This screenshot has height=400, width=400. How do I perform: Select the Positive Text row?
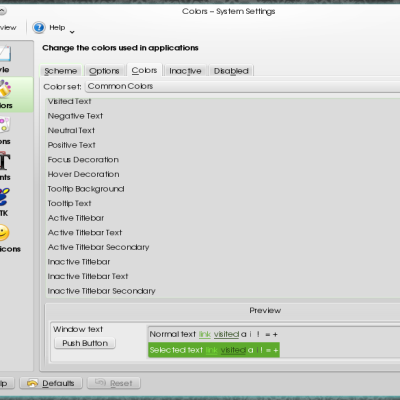tap(223, 145)
